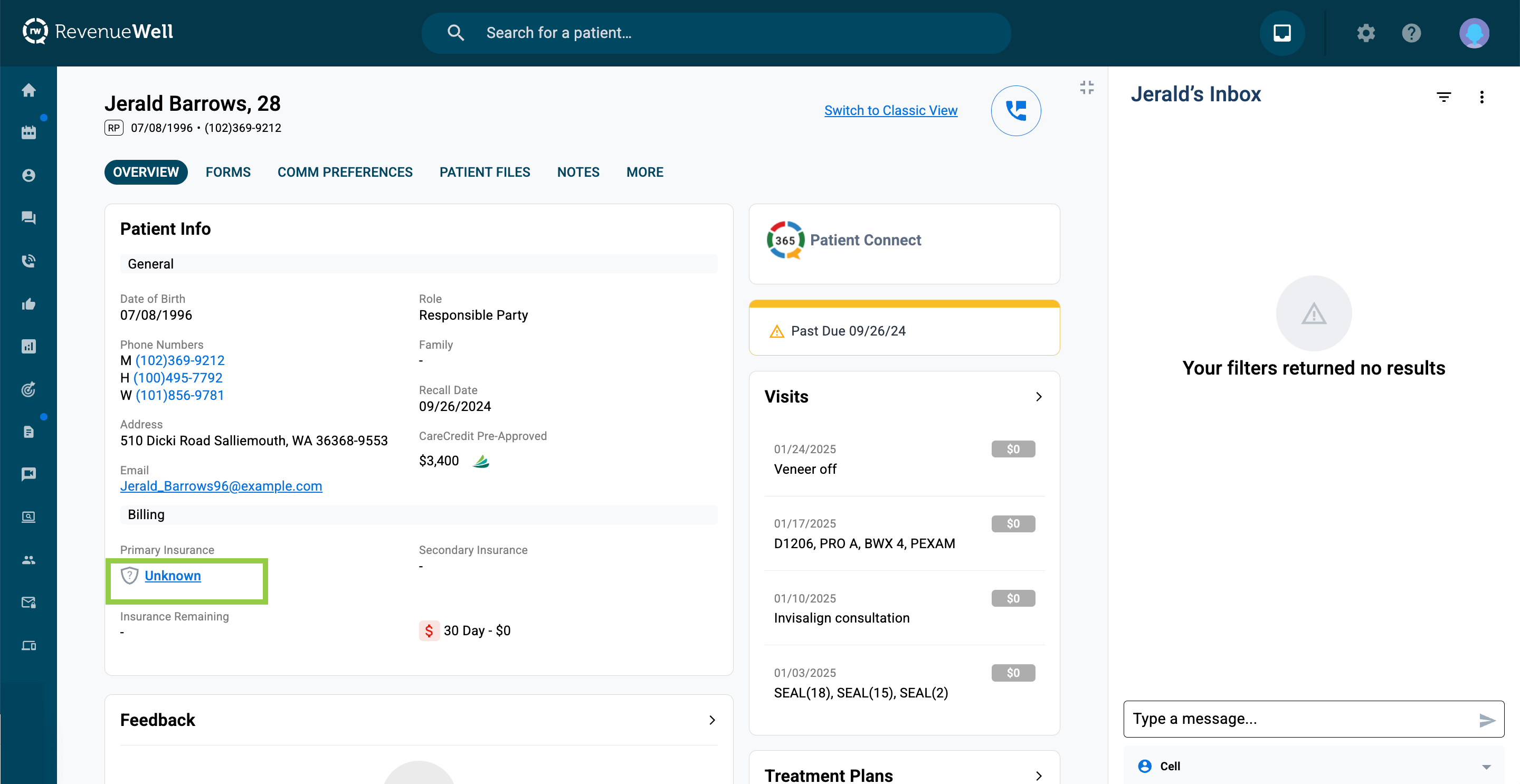Click the Past Due 09/26/24 banner
Screen dimensions: 1520x784
[x=904, y=328]
